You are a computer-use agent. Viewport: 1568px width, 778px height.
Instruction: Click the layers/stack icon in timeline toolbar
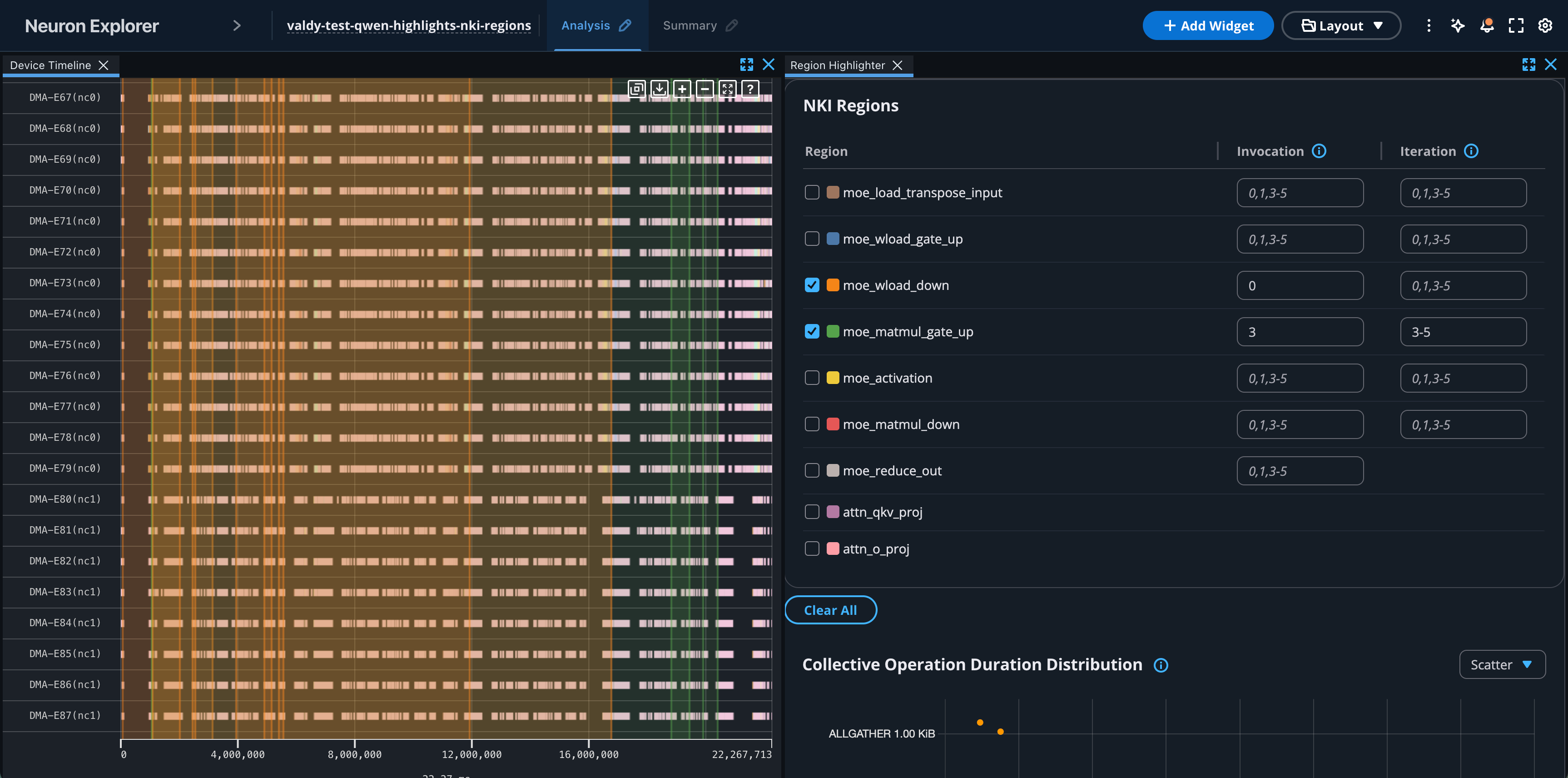(x=636, y=89)
